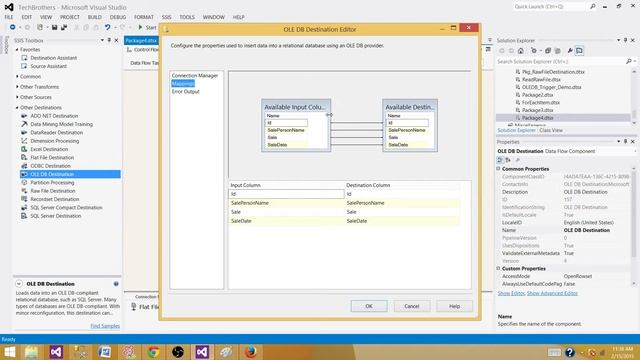Image resolution: width=640 pixels, height=360 pixels.
Task: Collapse the Favorites group in SSIS Toolbox
Action: [17, 49]
